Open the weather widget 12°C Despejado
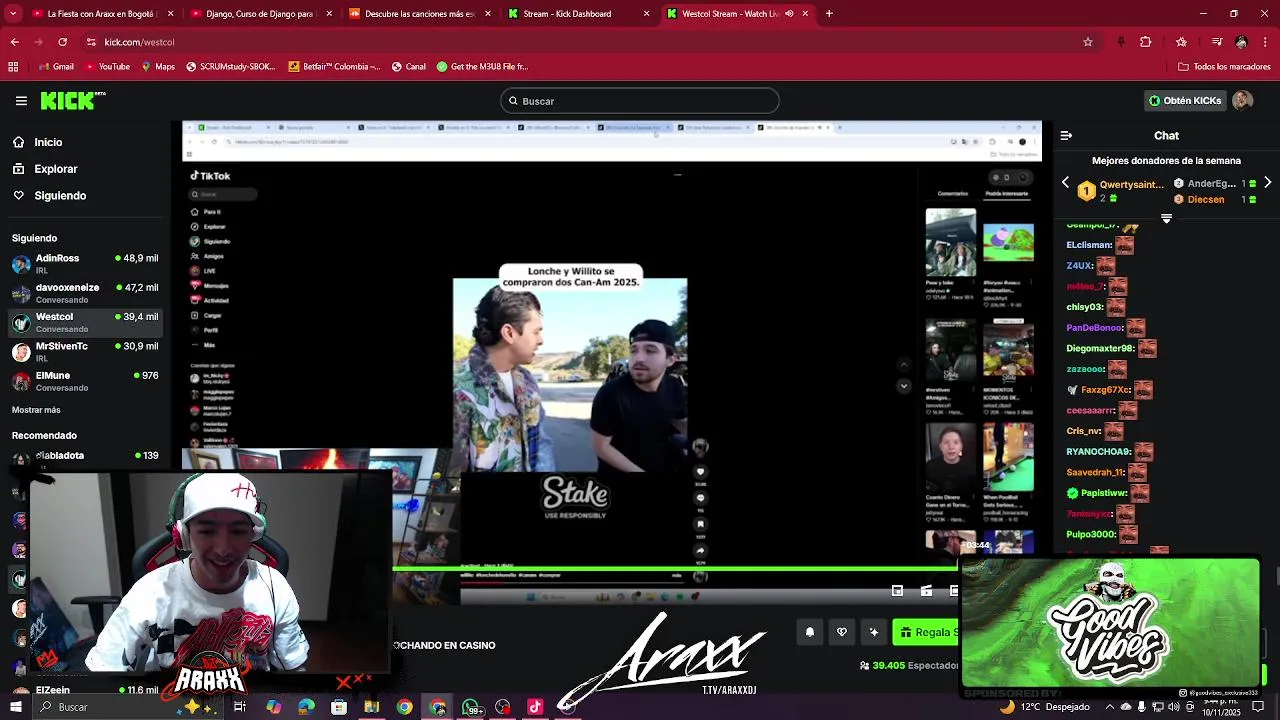The width and height of the screenshot is (1280, 720). pos(1044,707)
